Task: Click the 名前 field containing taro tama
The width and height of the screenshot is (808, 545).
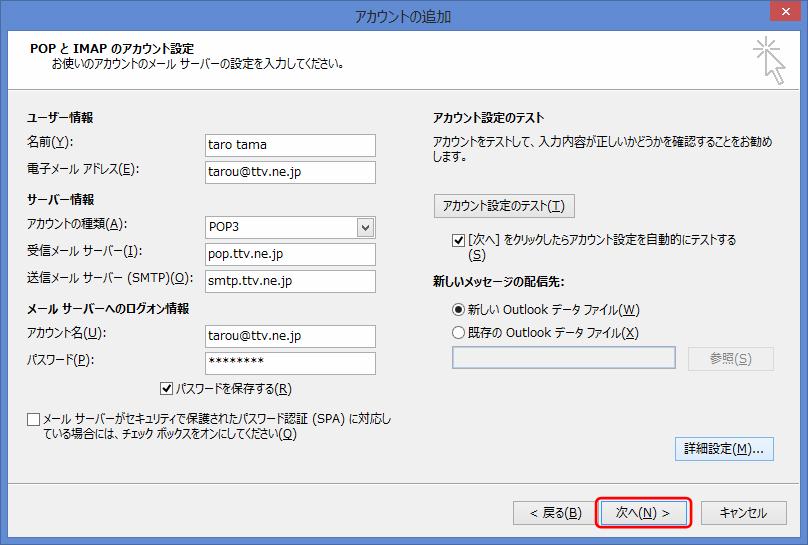Action: [x=289, y=145]
